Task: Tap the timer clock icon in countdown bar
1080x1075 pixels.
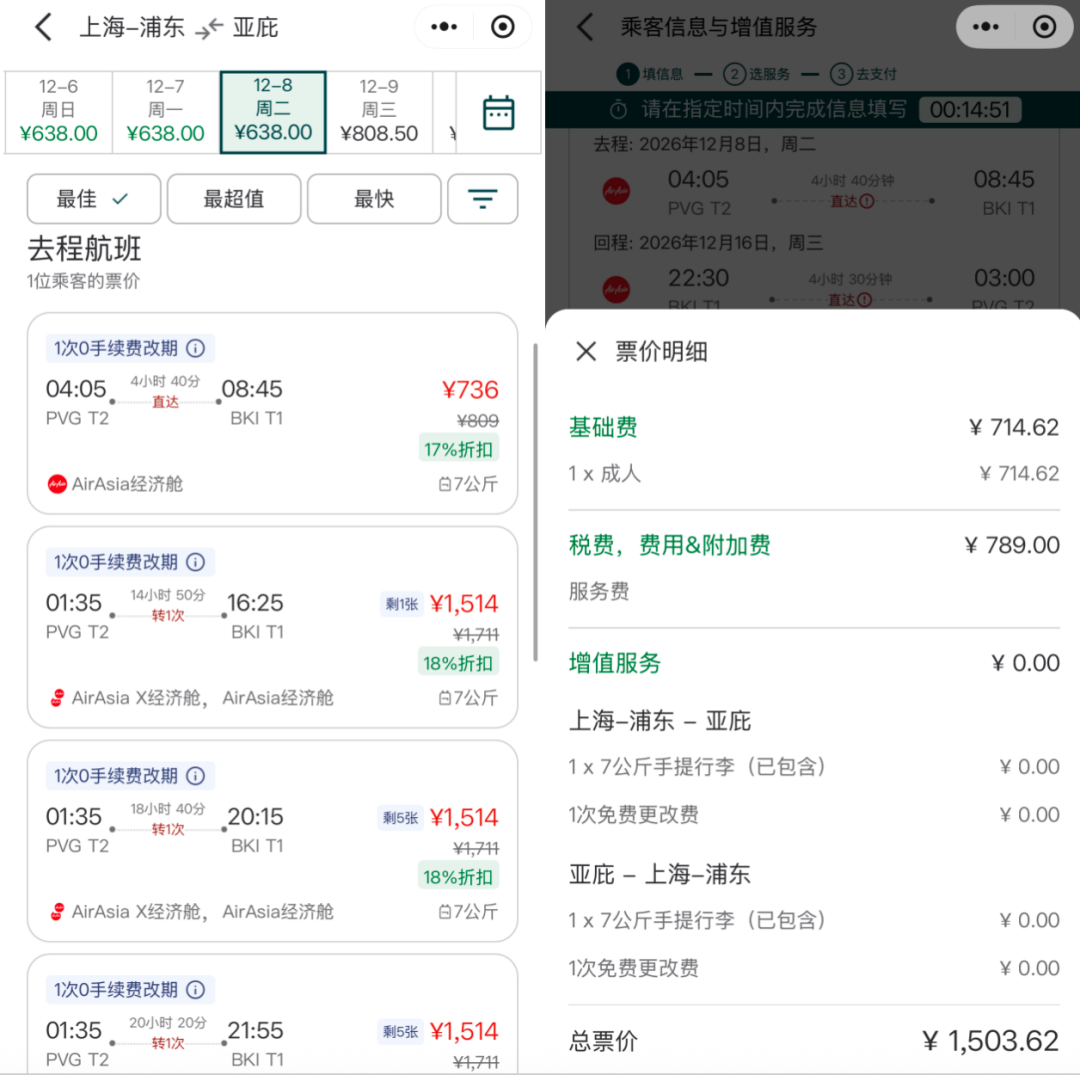Action: point(619,109)
